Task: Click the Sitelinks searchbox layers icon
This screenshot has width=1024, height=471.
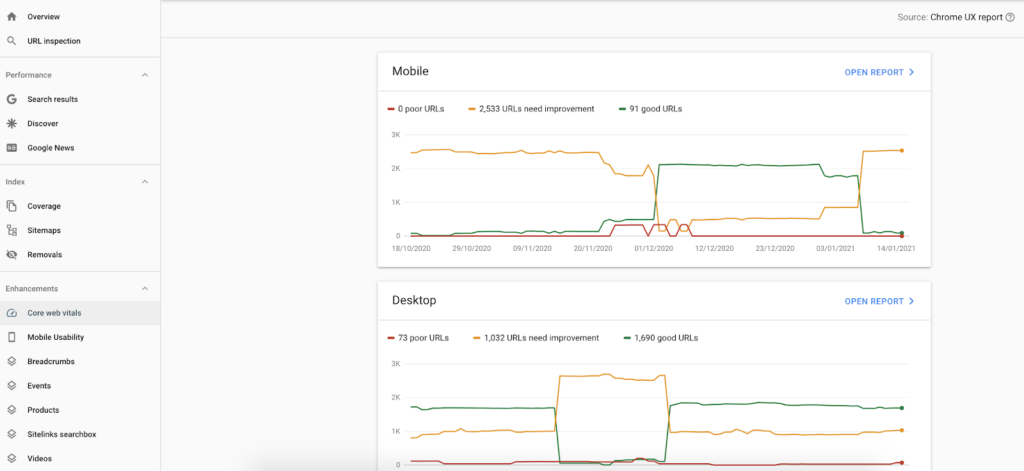Action: tap(11, 434)
